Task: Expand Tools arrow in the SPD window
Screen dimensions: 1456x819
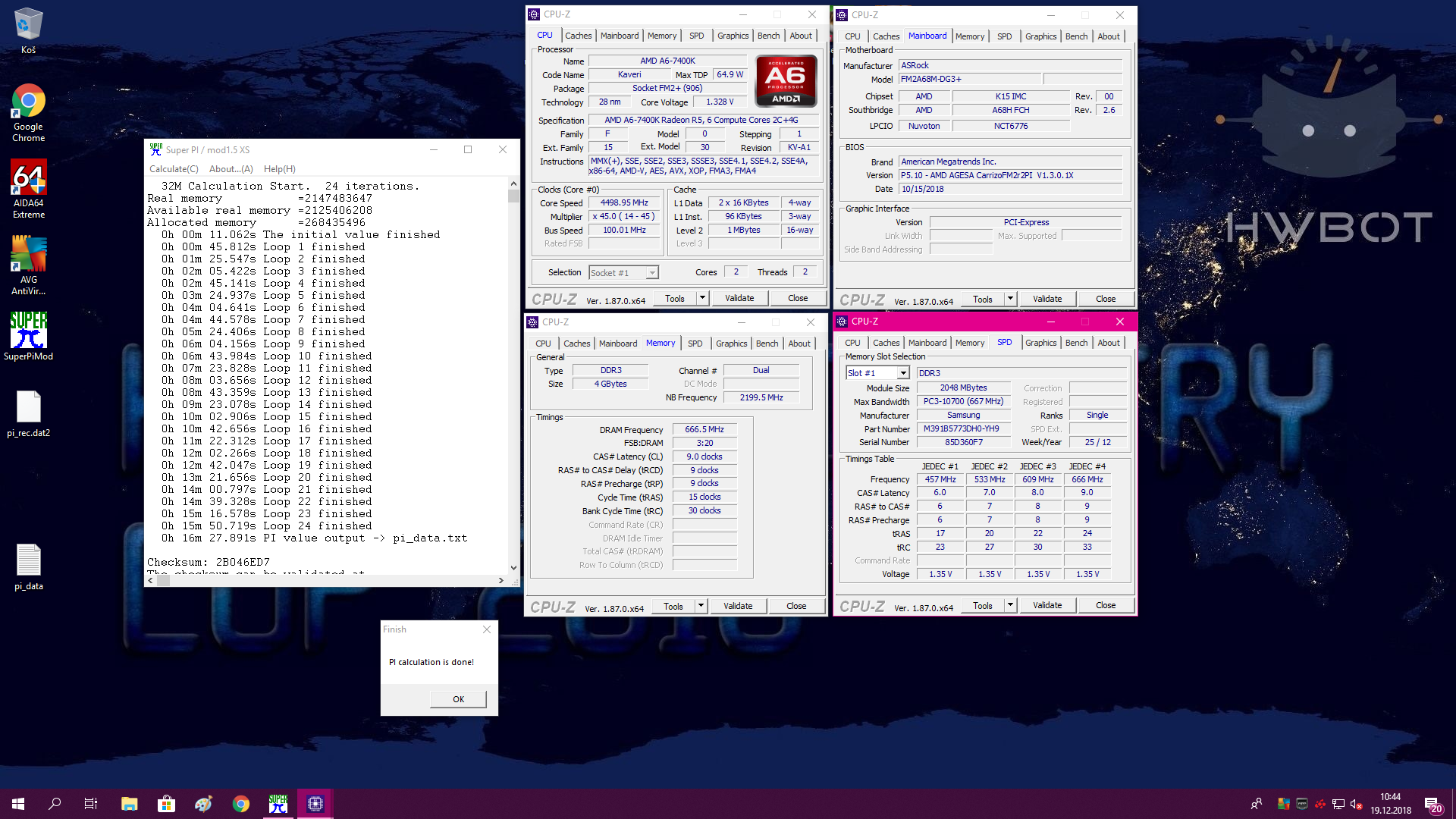Action: 1010,605
